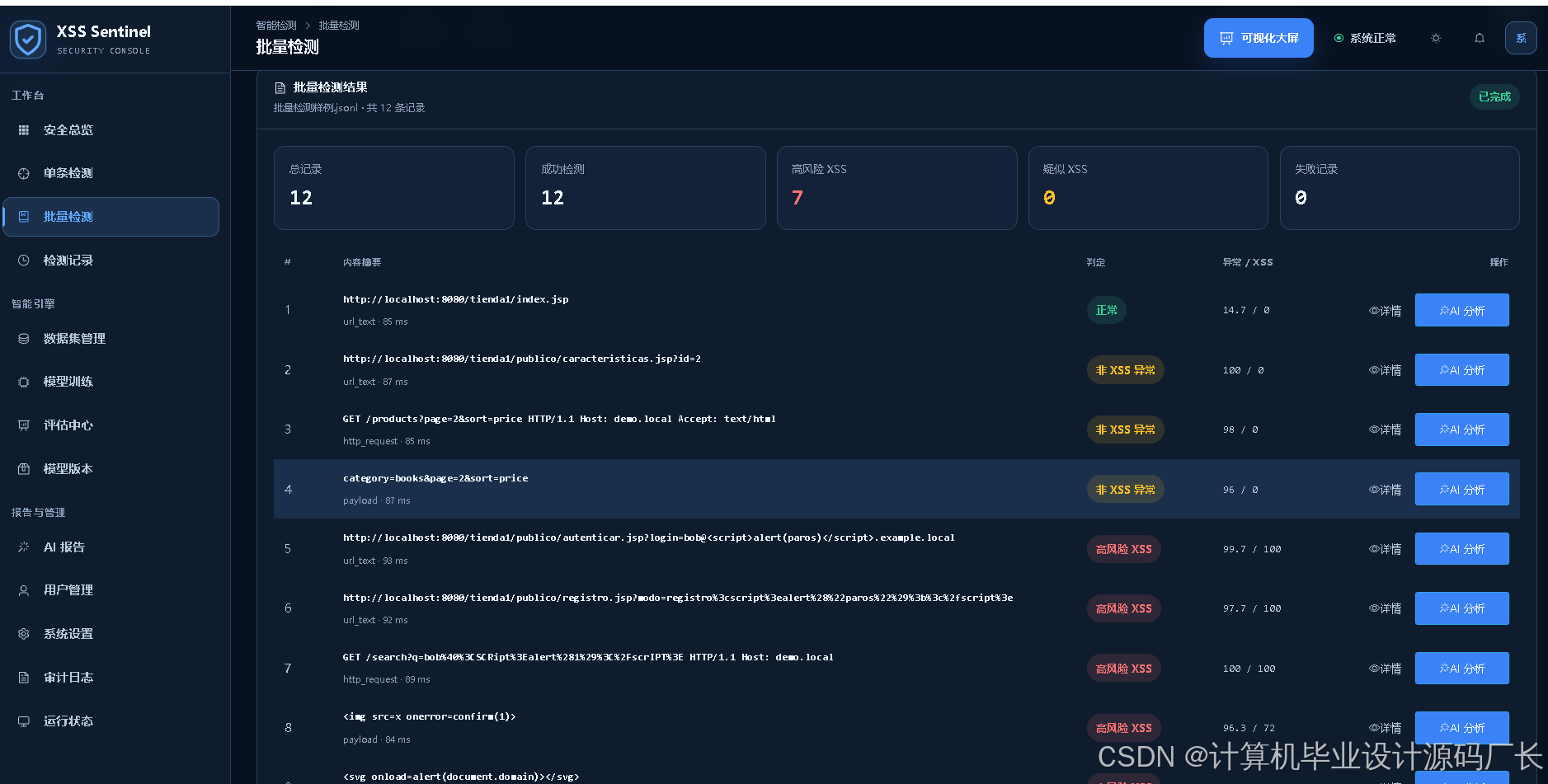1548x784 pixels.
Task: Run AI 分析 on row 8 img onerror
Action: coord(1462,728)
